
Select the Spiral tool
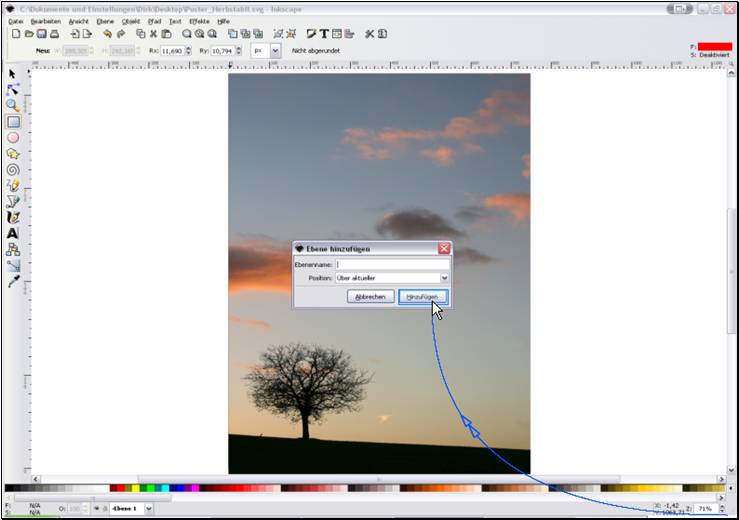pyautogui.click(x=13, y=170)
